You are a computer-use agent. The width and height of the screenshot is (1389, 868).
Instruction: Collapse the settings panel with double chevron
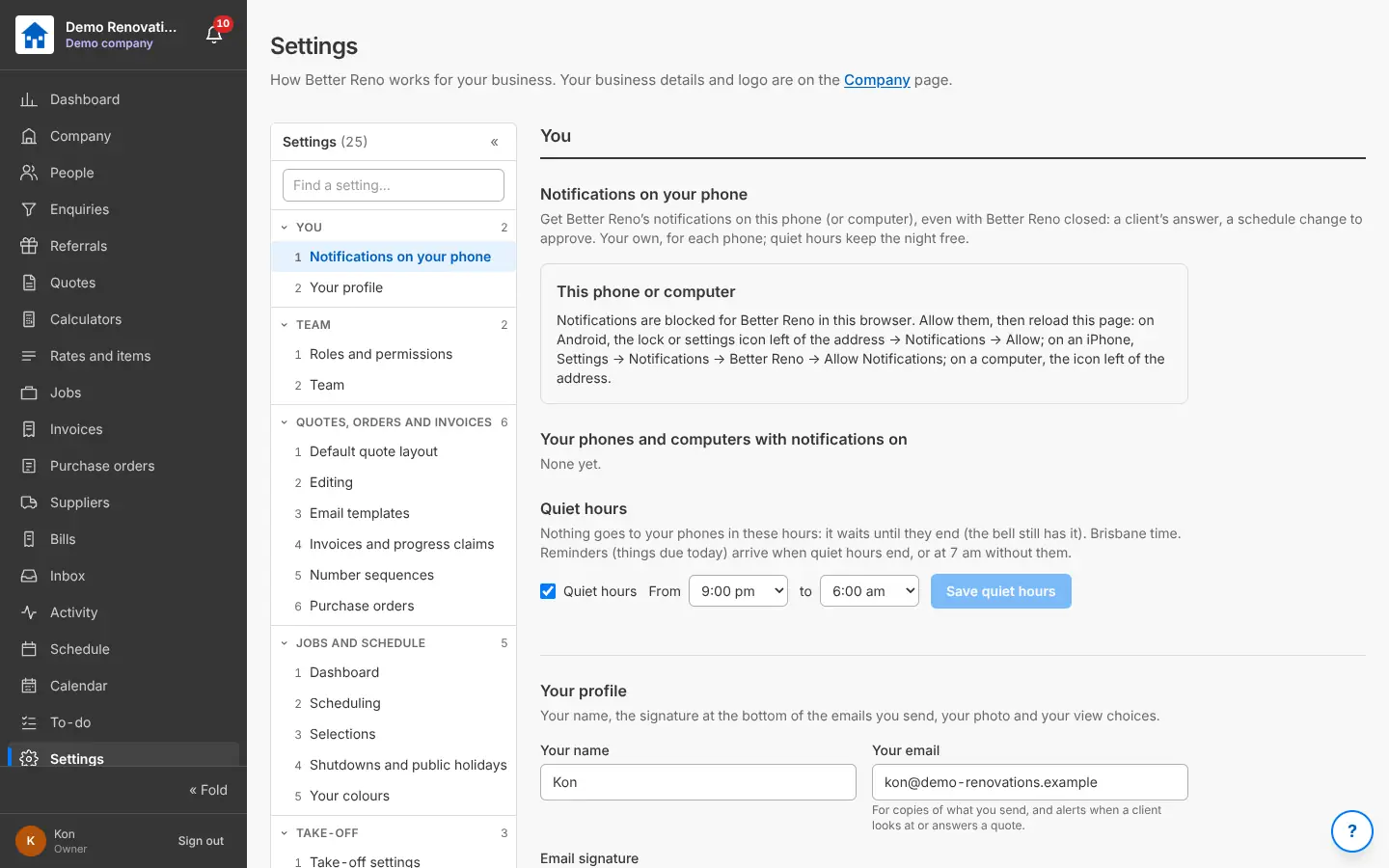pyautogui.click(x=495, y=142)
